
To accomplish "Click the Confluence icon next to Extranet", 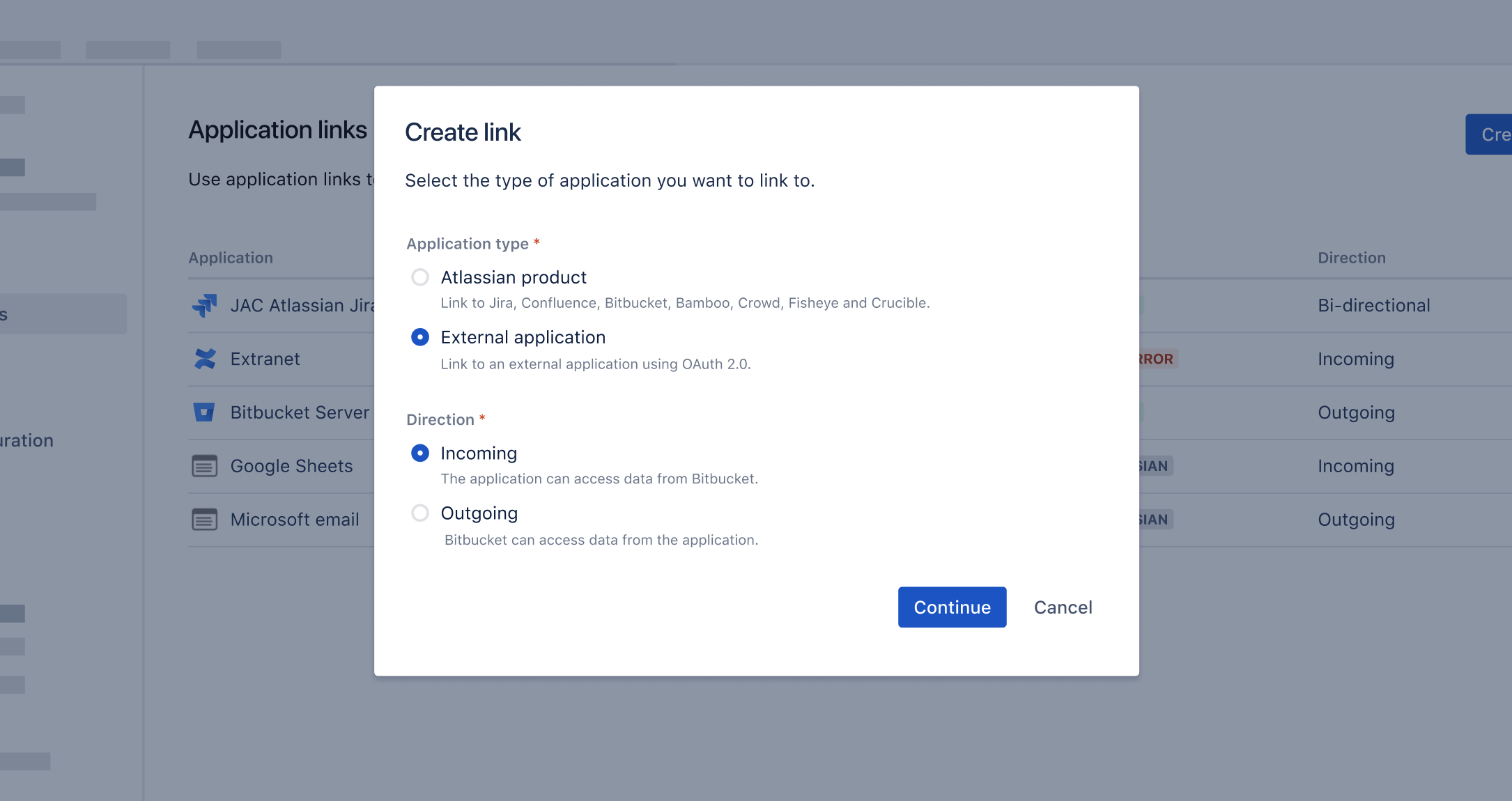I will (205, 359).
